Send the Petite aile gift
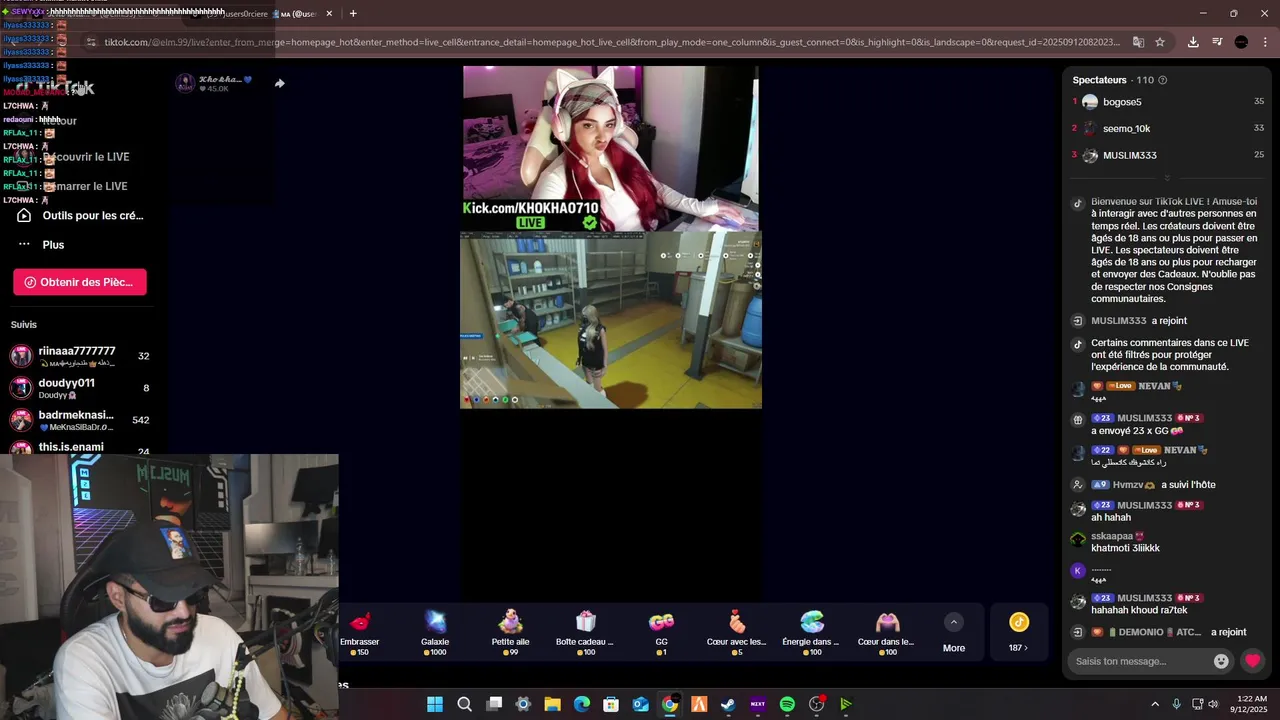1280x720 pixels. pyautogui.click(x=510, y=633)
